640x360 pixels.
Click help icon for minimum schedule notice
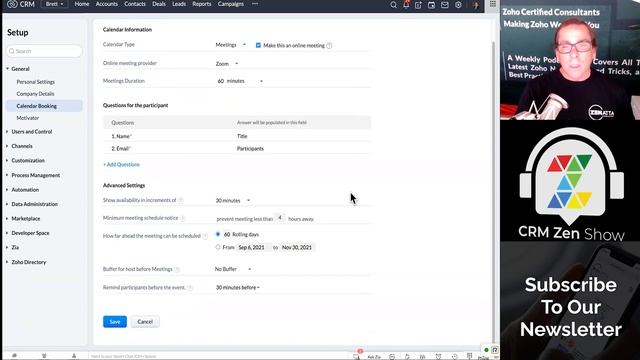(182, 218)
